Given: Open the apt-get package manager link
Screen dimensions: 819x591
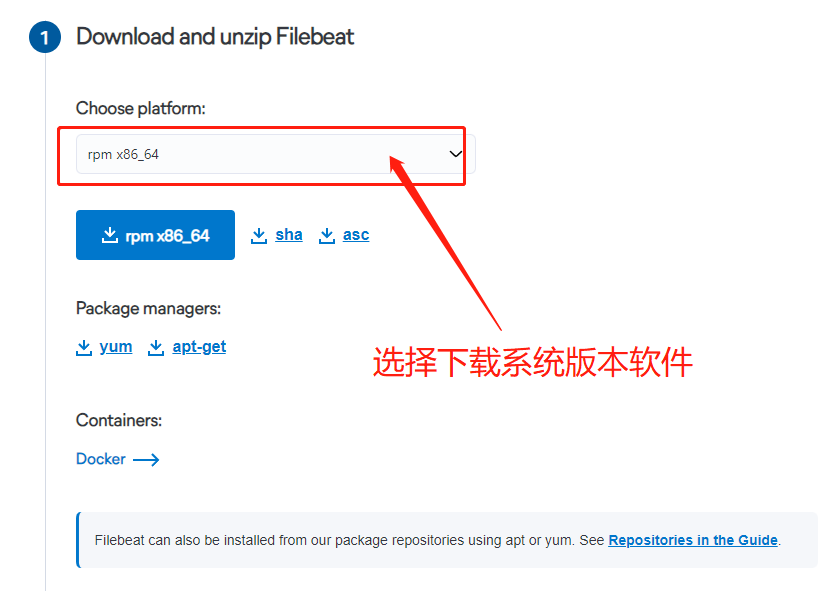Looking at the screenshot, I should tap(199, 346).
